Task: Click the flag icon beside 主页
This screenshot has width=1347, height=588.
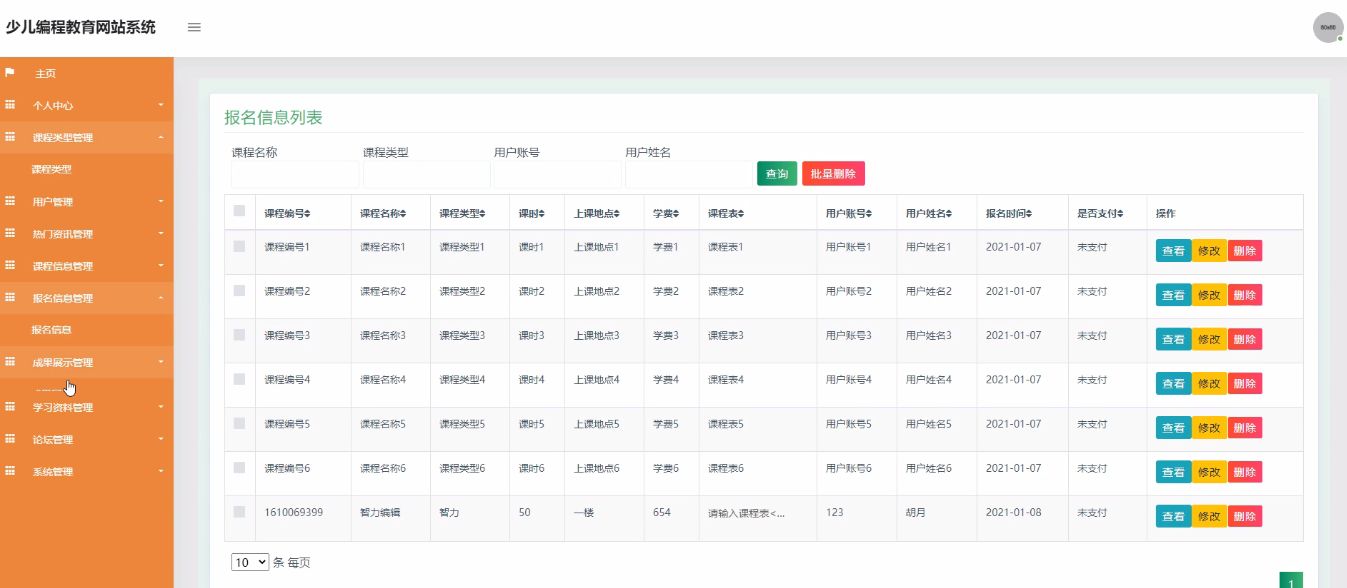Action: [x=10, y=73]
